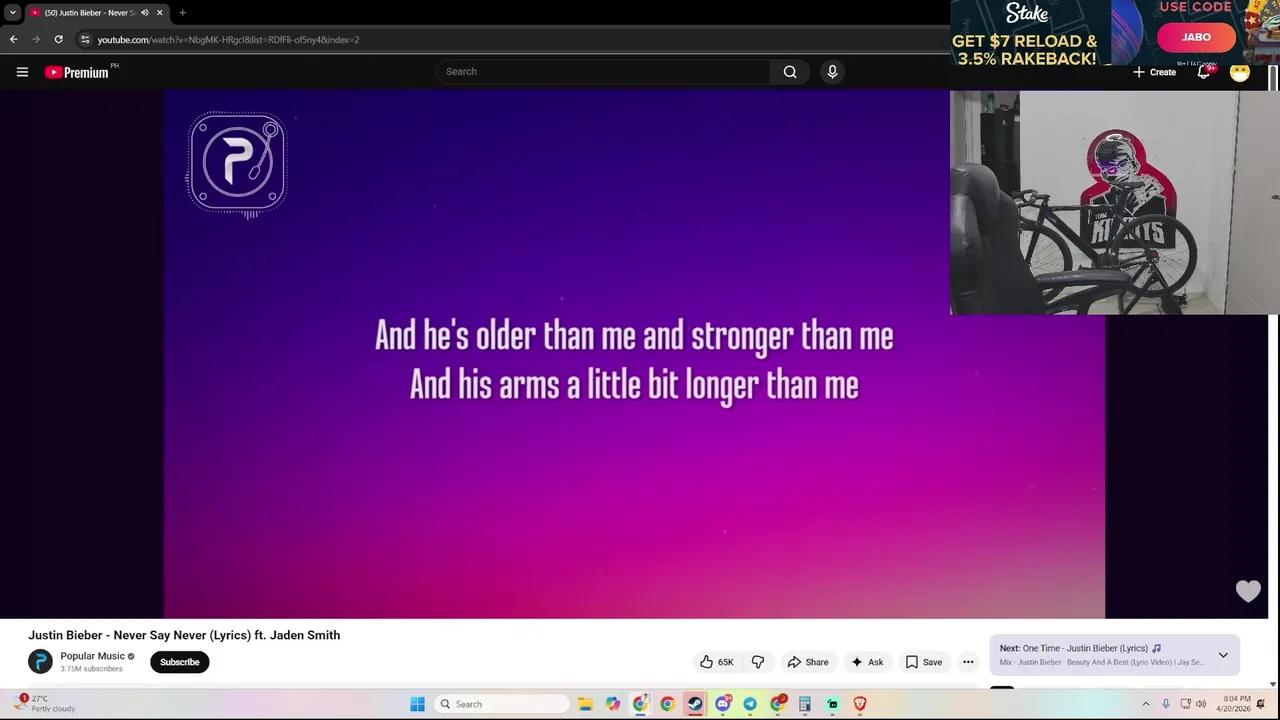Like the video with 65K thumbs up
1280x720 pixels.
pyautogui.click(x=716, y=662)
